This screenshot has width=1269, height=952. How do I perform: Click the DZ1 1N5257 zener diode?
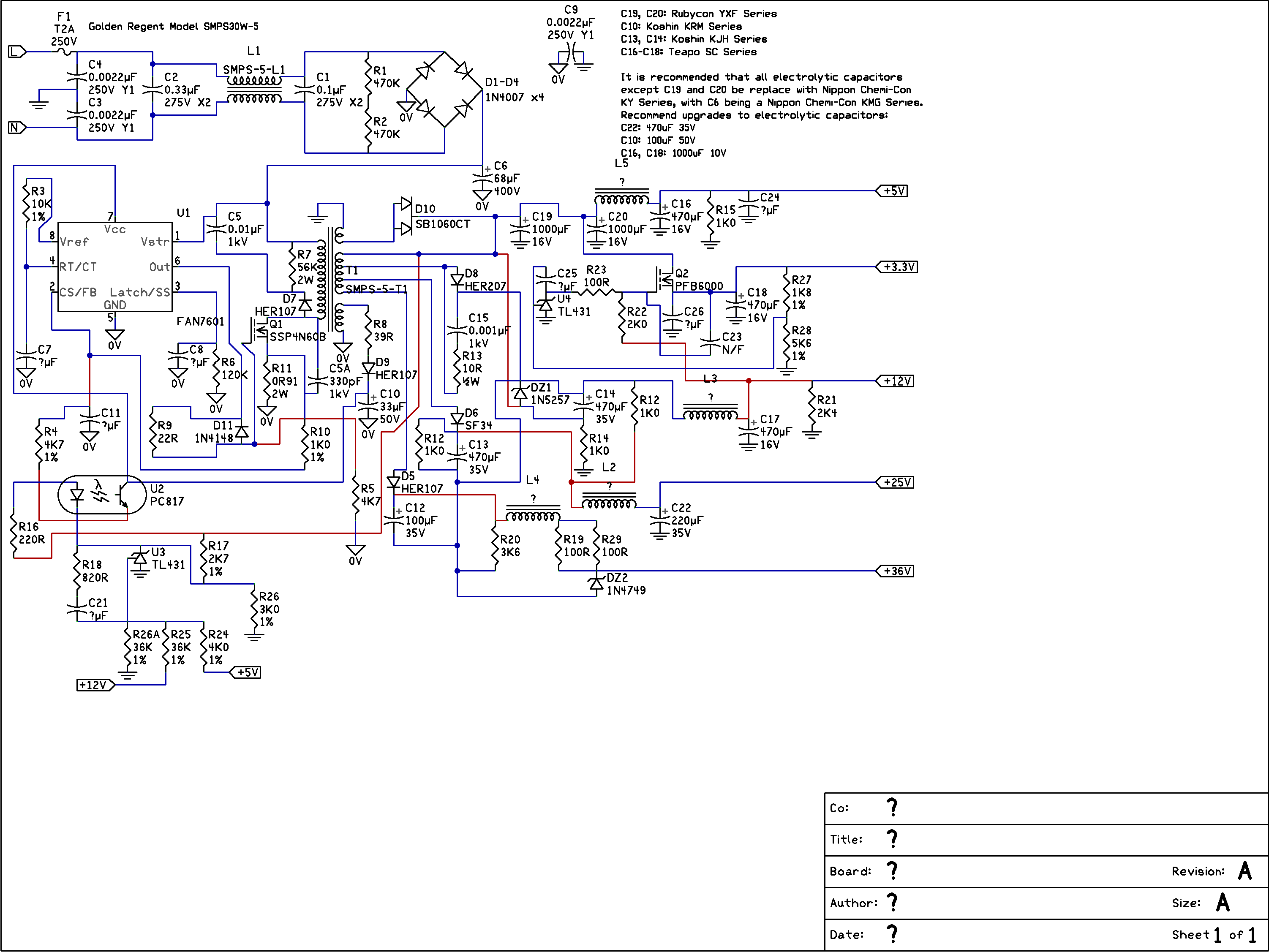[x=520, y=393]
